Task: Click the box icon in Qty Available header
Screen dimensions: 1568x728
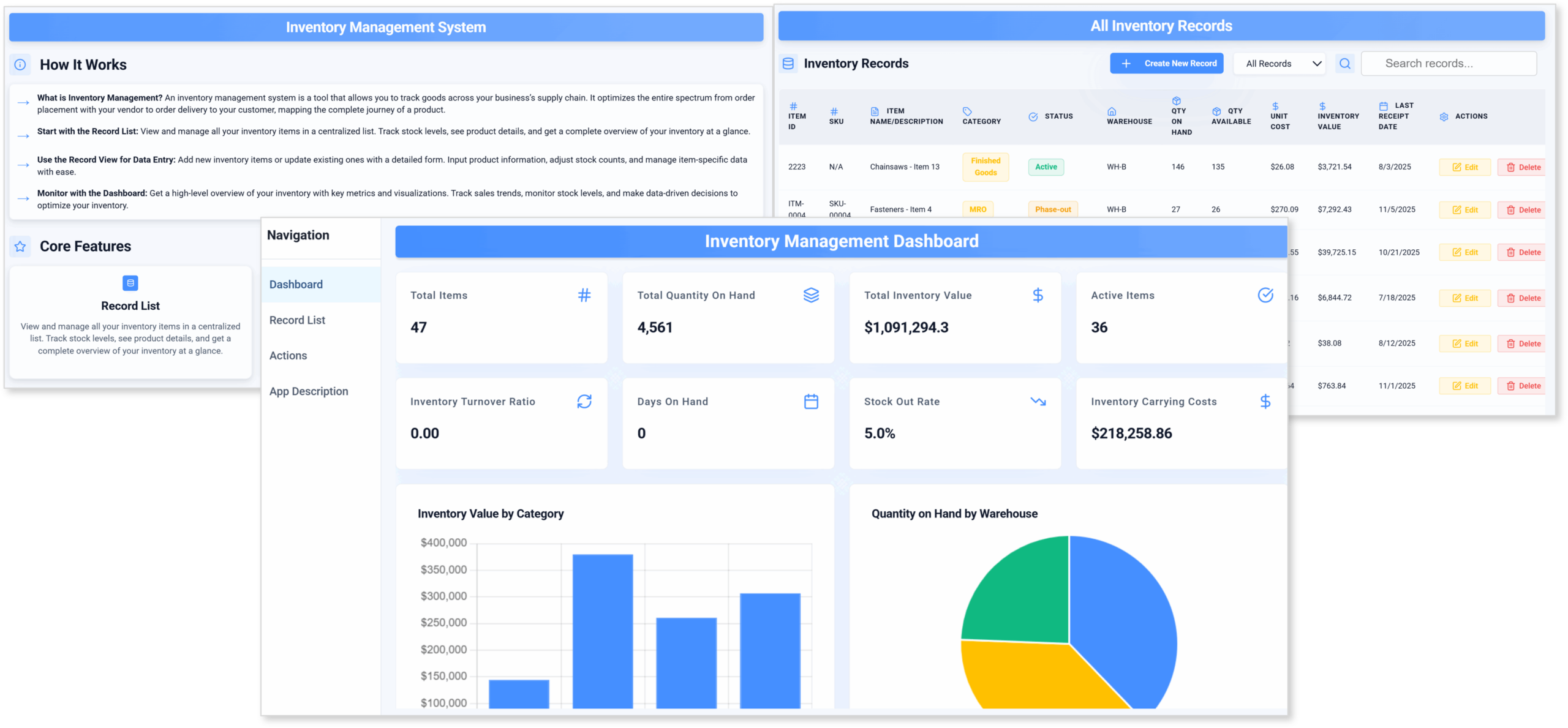Action: coord(1216,111)
